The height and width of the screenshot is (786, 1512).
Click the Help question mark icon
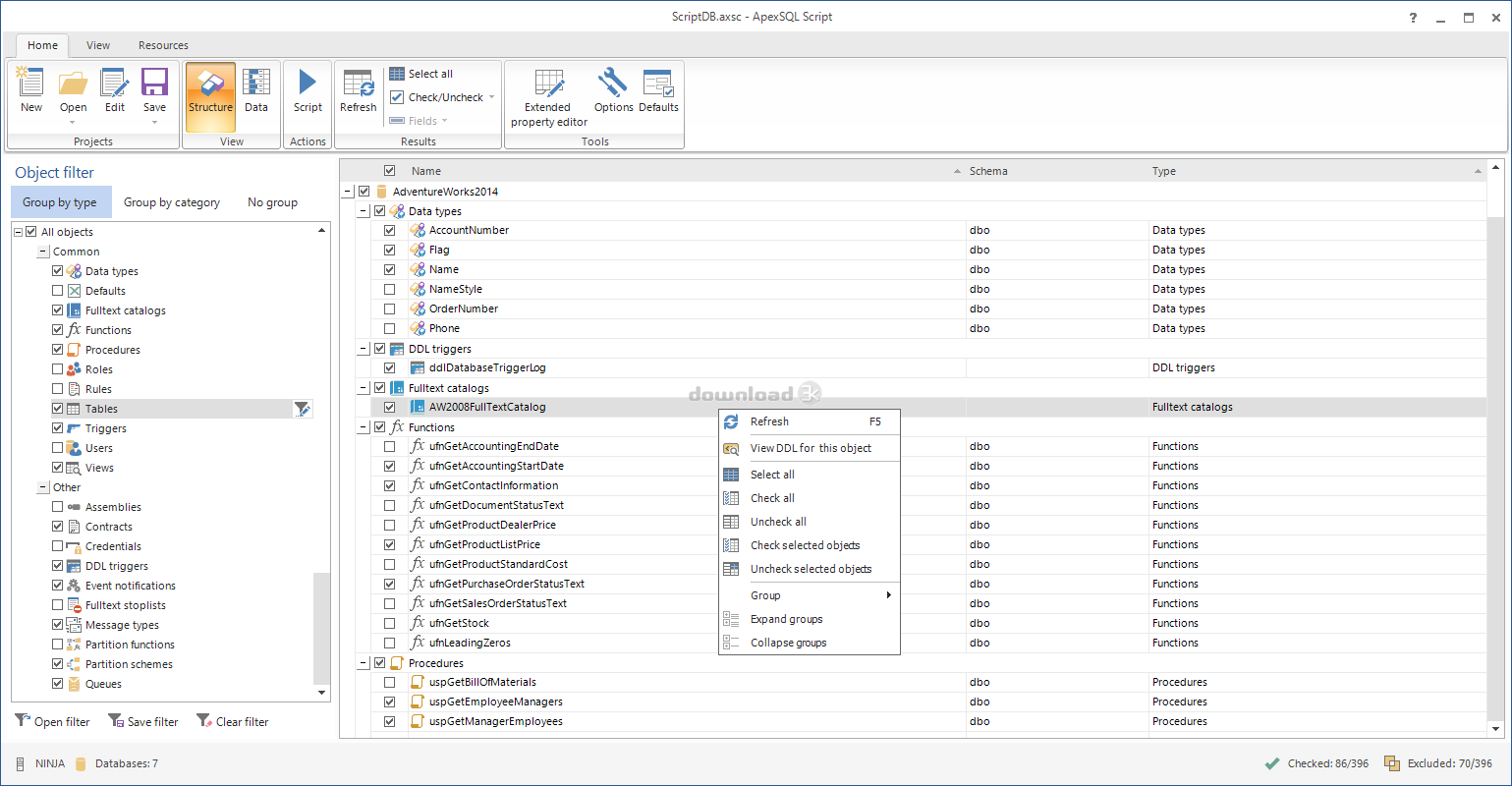pos(1413,18)
